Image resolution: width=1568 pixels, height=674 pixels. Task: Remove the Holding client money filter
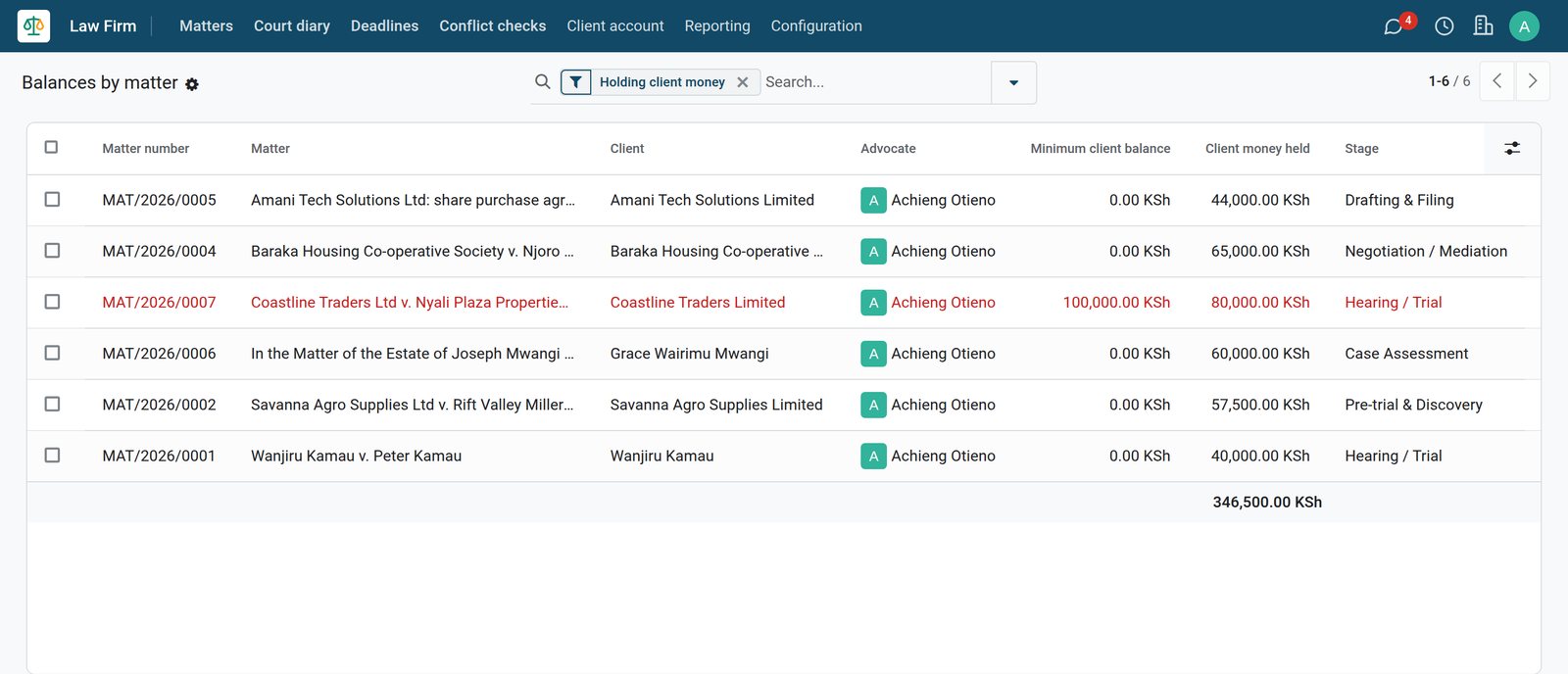click(743, 82)
